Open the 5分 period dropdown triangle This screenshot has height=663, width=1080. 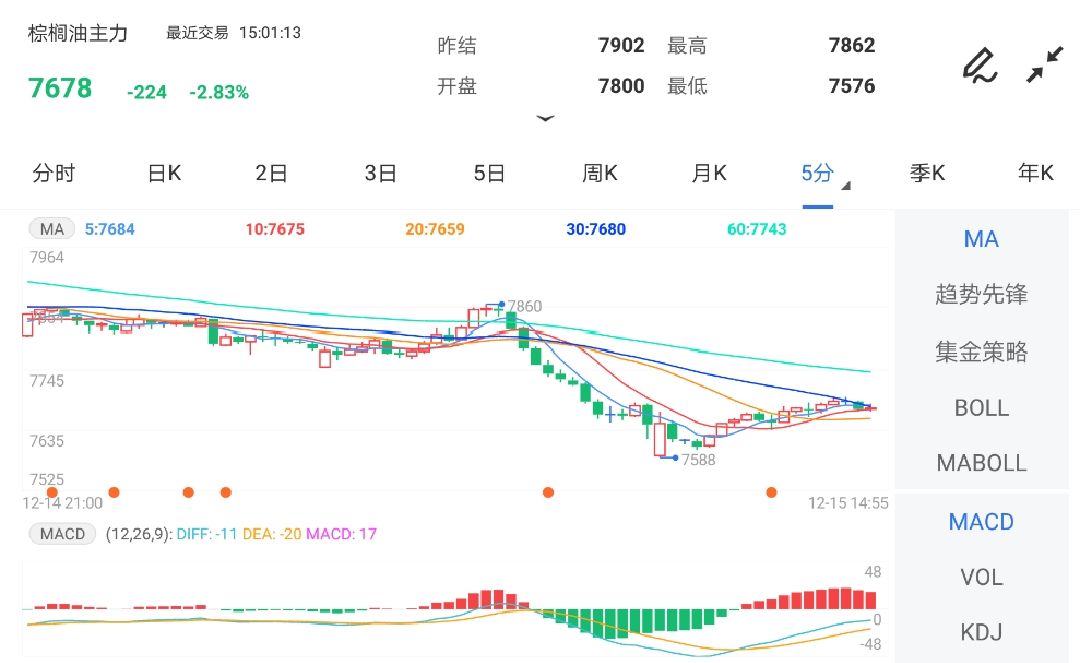pyautogui.click(x=847, y=186)
